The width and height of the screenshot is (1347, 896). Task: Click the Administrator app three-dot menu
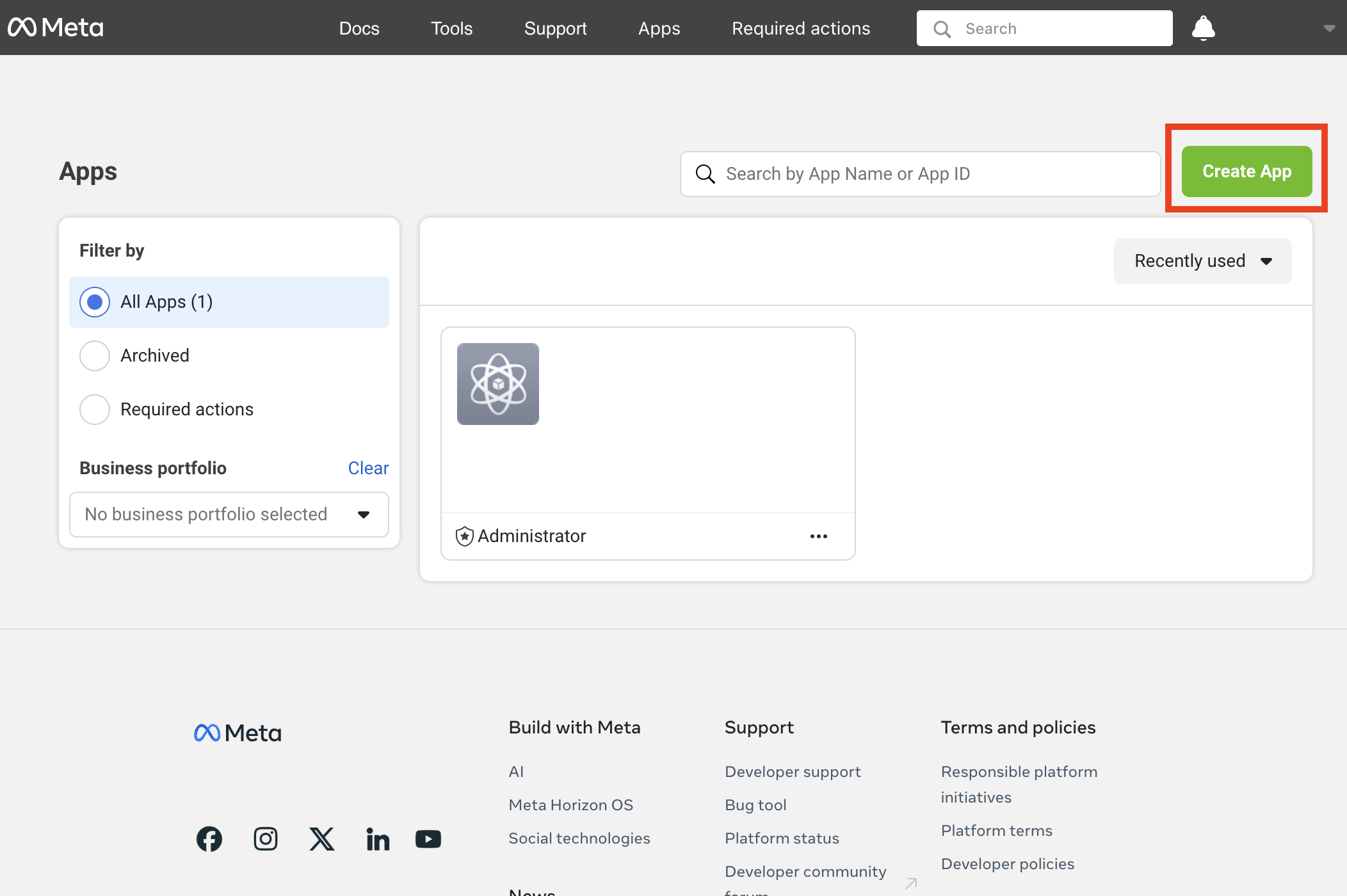tap(818, 536)
